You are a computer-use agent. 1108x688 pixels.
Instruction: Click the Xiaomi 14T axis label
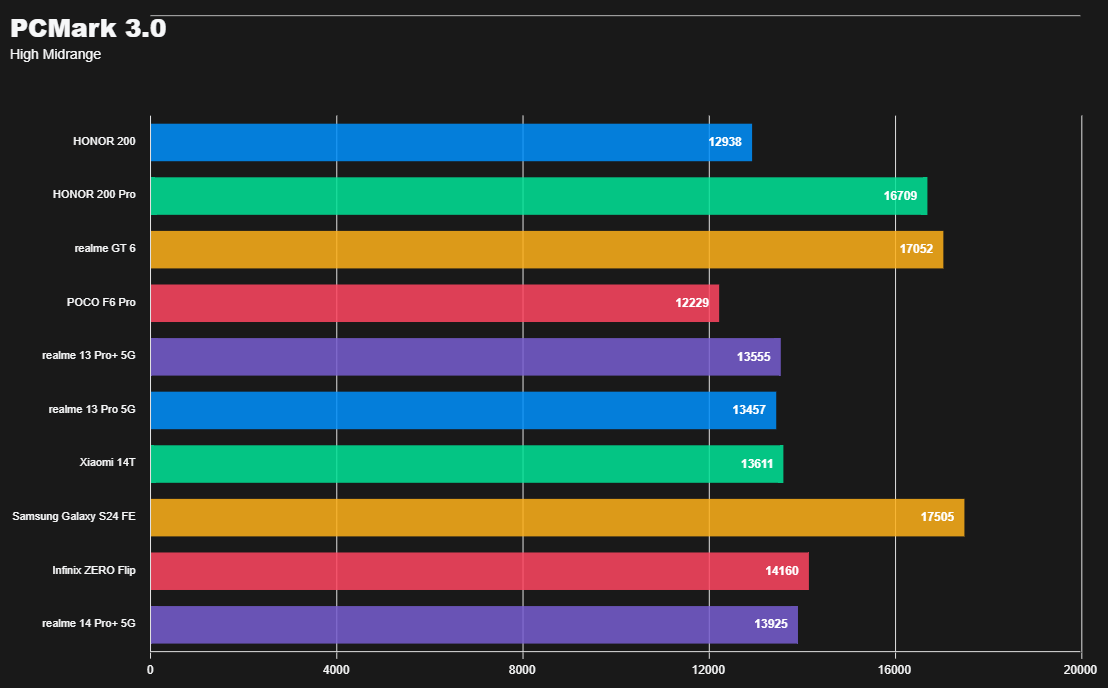[x=108, y=464]
